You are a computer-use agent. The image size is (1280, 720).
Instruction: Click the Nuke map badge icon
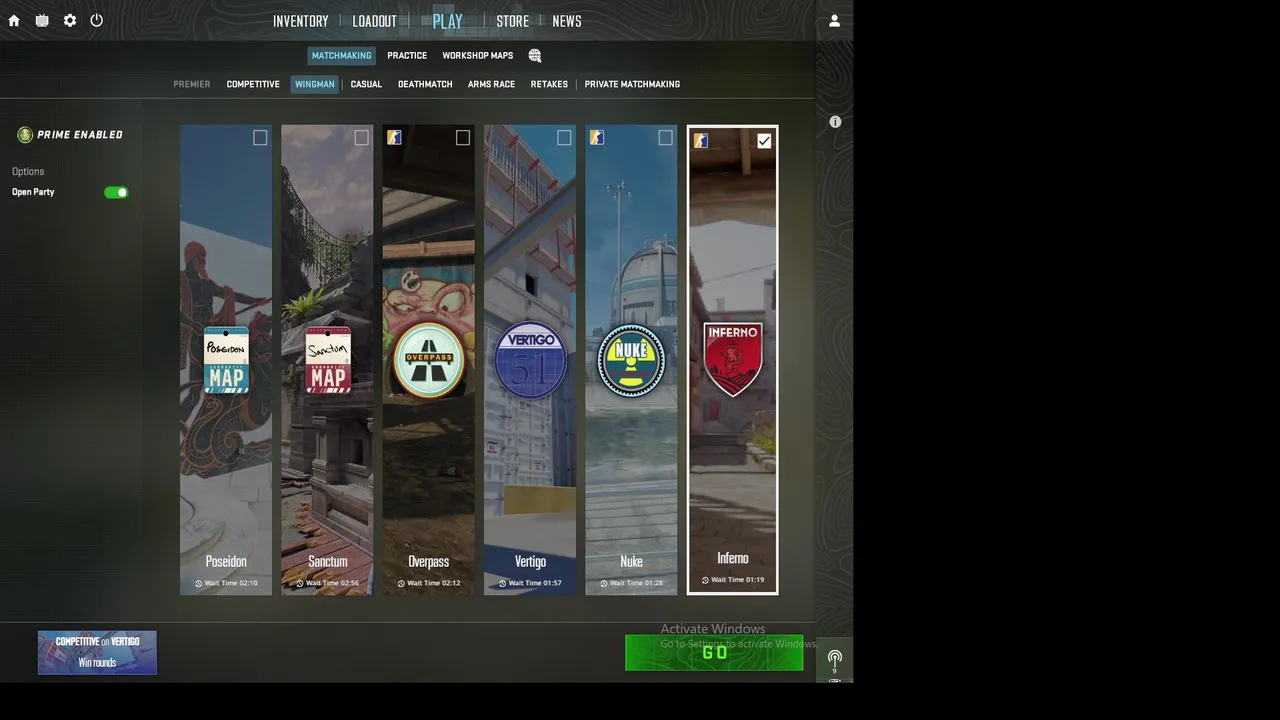[631, 360]
